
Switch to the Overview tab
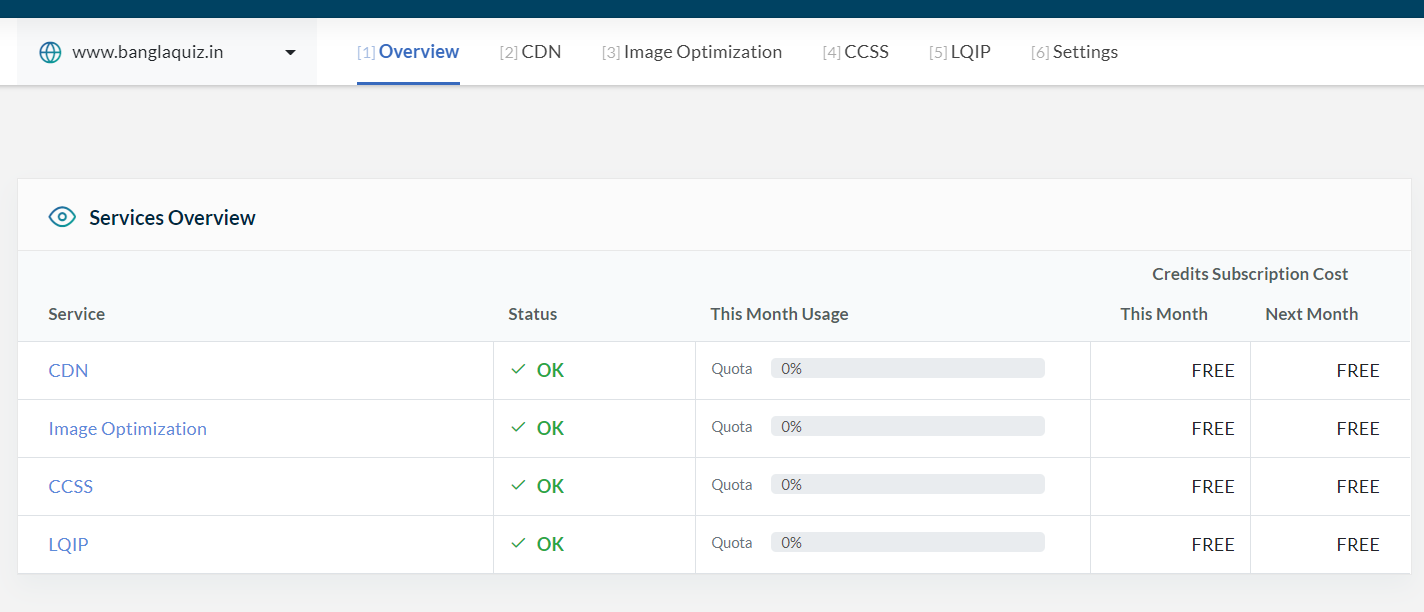[x=408, y=52]
